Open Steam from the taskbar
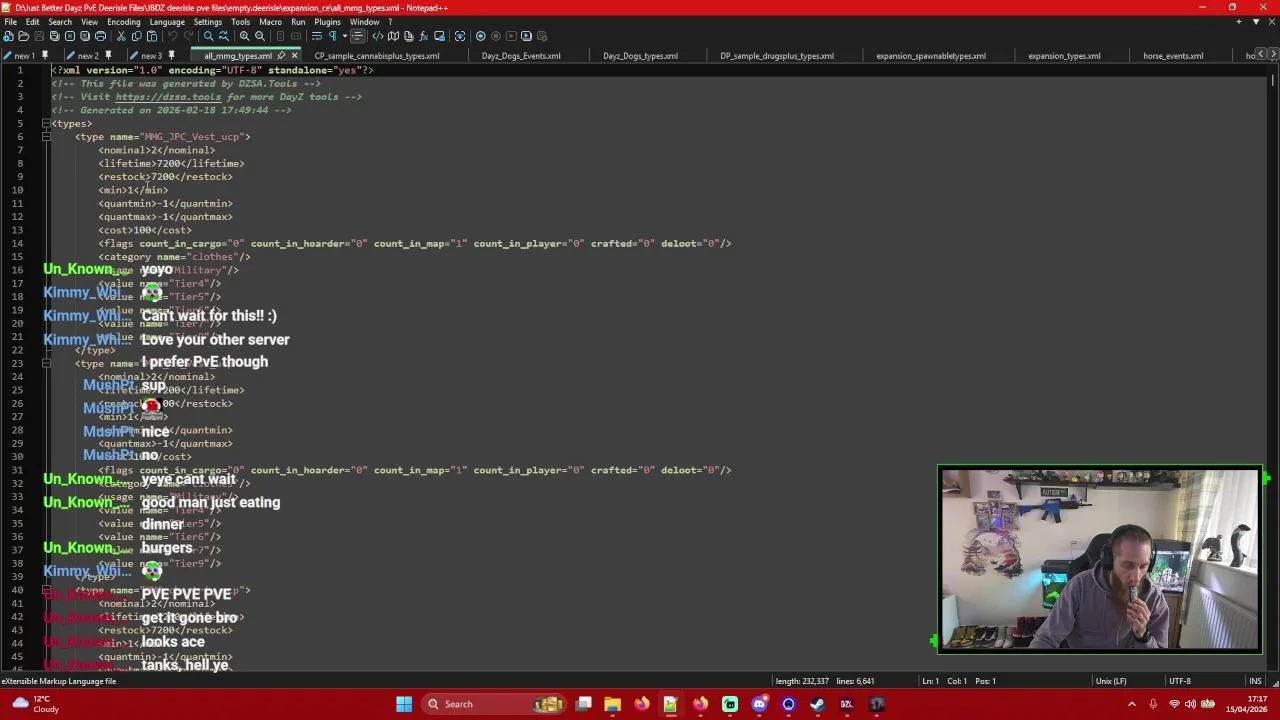The image size is (1280, 720). pyautogui.click(x=818, y=704)
